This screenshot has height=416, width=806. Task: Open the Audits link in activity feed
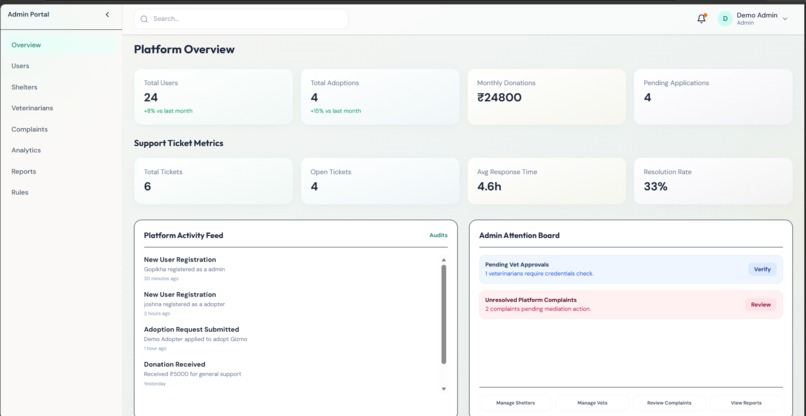[438, 235]
